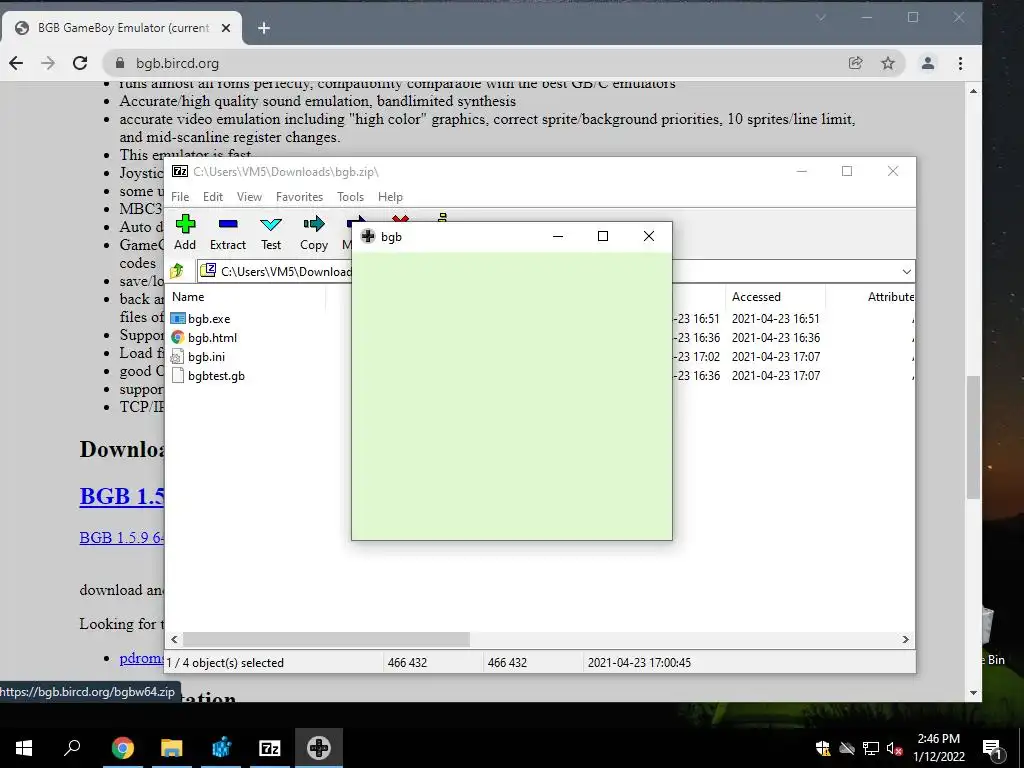
Task: Open the notification center icon
Action: click(x=992, y=748)
